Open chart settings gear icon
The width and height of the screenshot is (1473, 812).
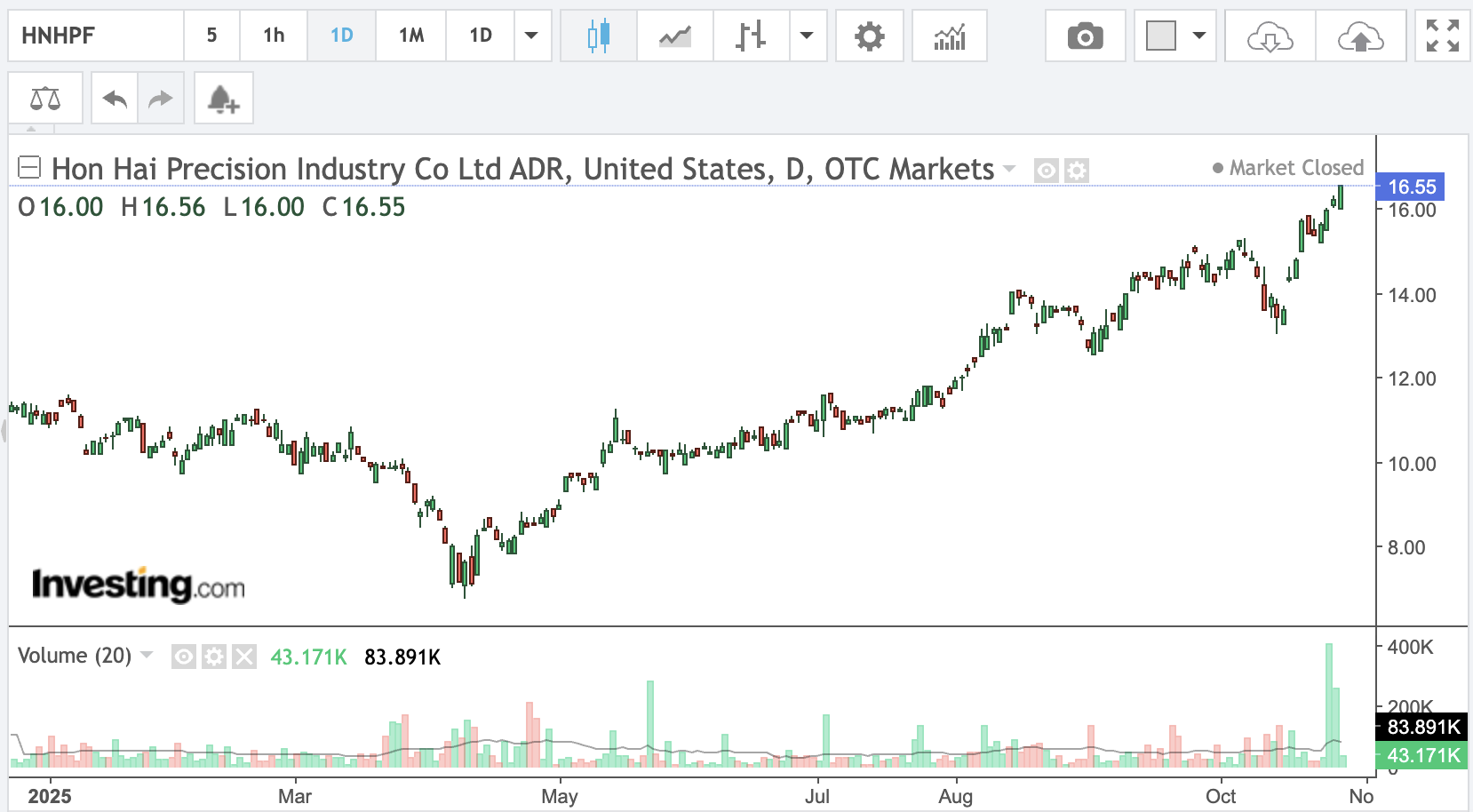click(x=869, y=36)
